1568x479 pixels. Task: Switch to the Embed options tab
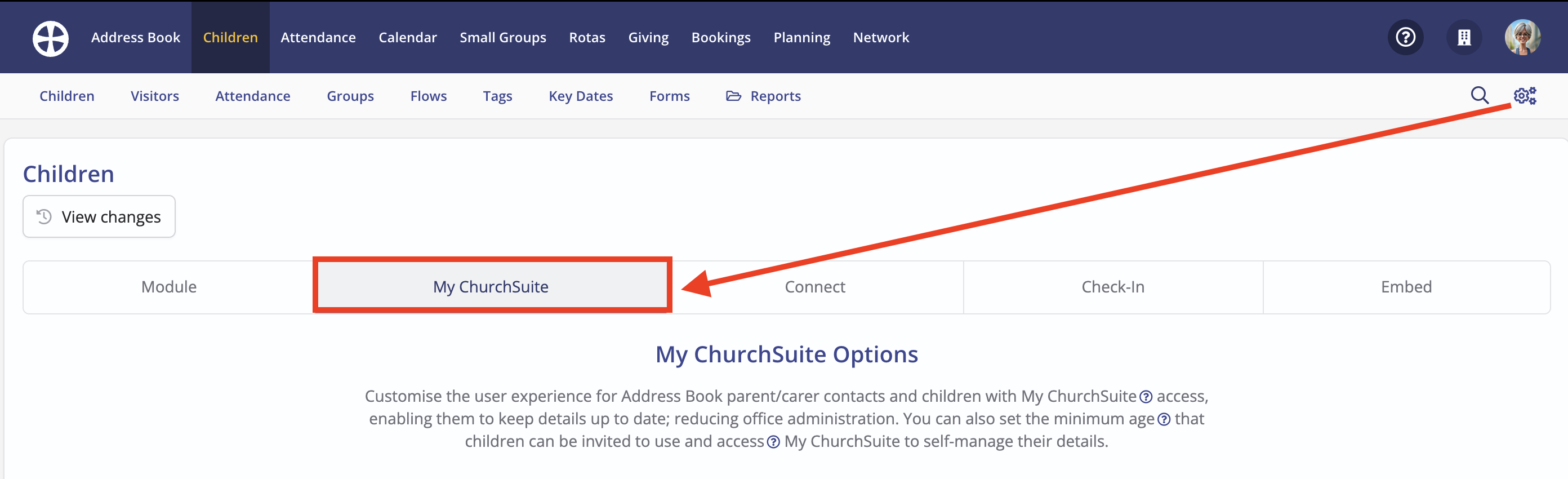1406,287
